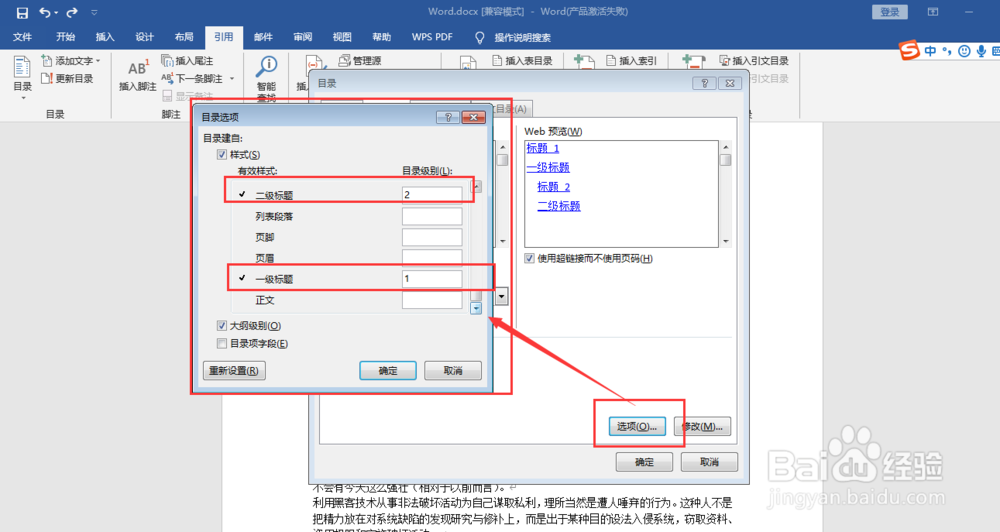The height and width of the screenshot is (532, 1000).
Task: Click 确定 in the 目录 dialog
Action: pyautogui.click(x=644, y=462)
